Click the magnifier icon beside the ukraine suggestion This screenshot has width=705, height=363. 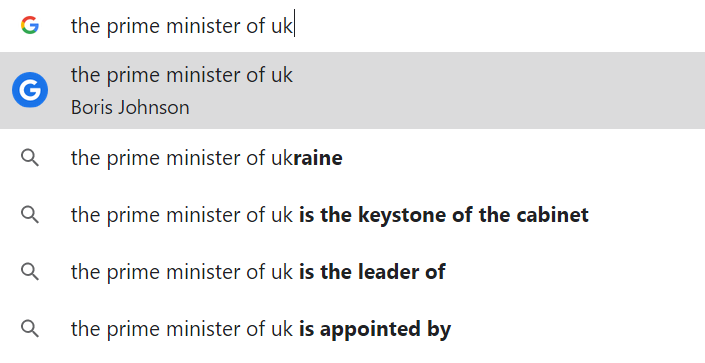pyautogui.click(x=30, y=158)
